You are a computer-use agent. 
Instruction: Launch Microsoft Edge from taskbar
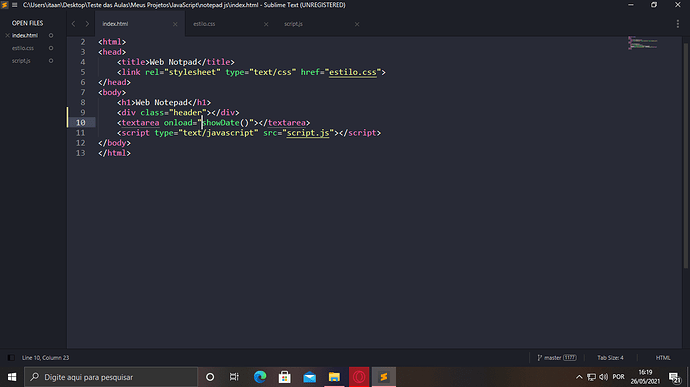pyautogui.click(x=260, y=377)
